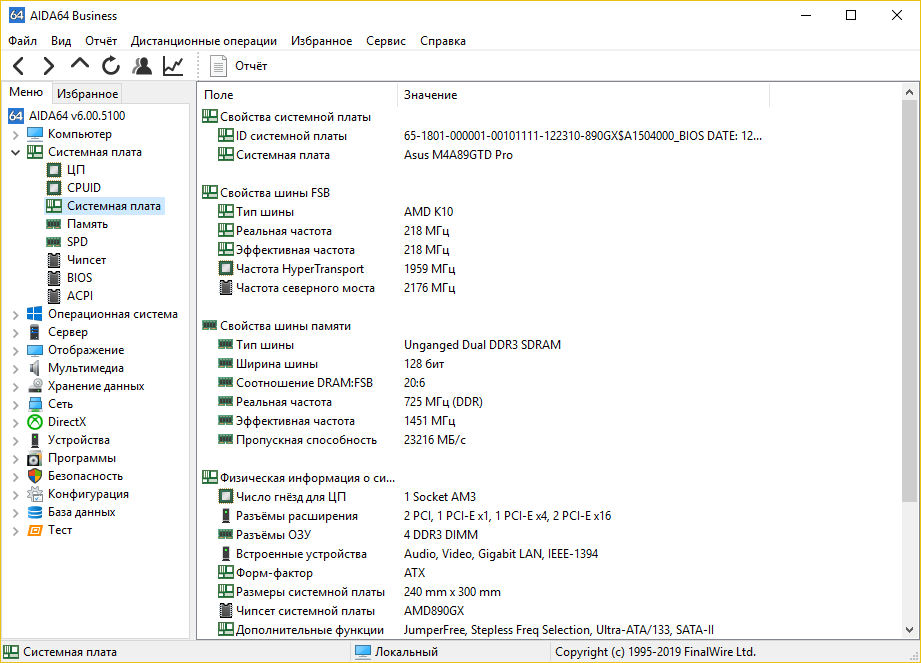
Task: Open the Дистанционные операции menu
Action: pyautogui.click(x=204, y=41)
